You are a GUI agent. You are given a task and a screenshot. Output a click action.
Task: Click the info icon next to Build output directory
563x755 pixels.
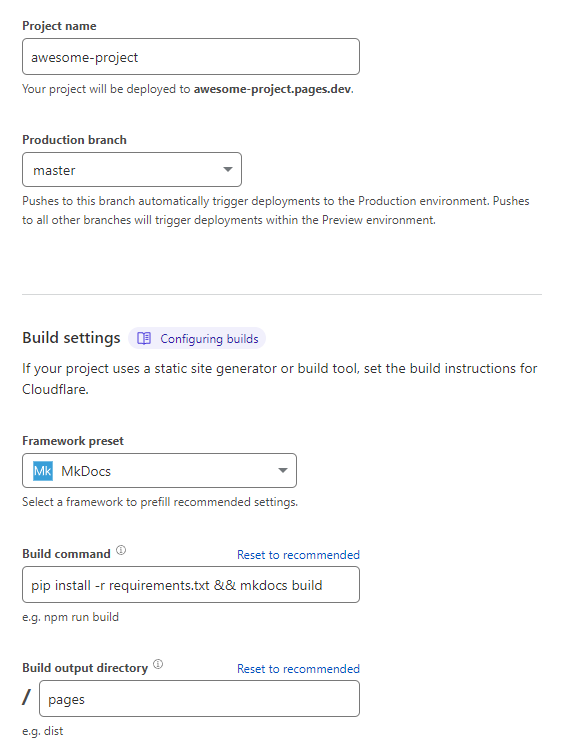click(158, 664)
